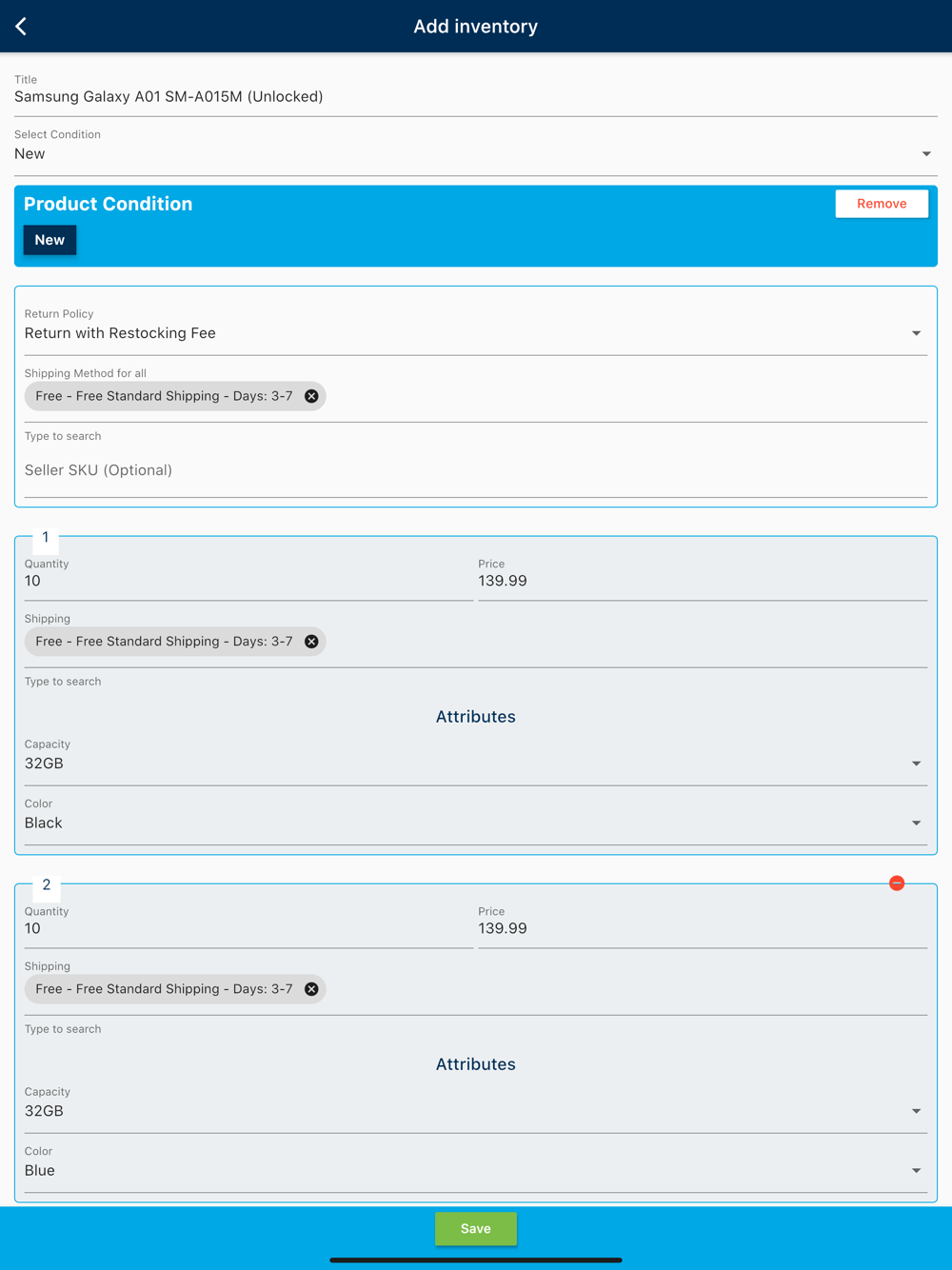Image resolution: width=952 pixels, height=1270 pixels.
Task: Remove shipping chip in variant 1
Action: [311, 642]
